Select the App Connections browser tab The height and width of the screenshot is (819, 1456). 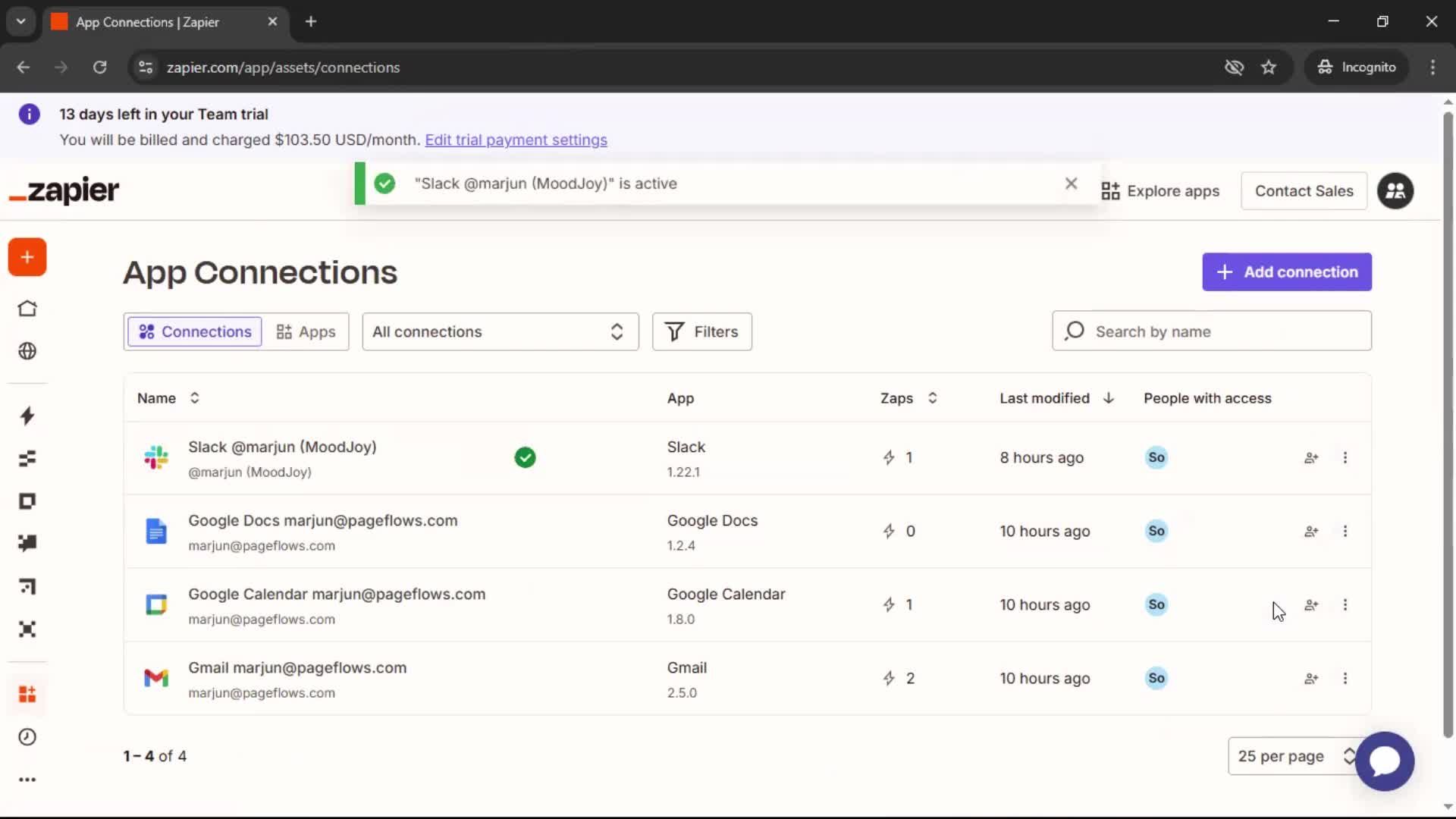pos(165,22)
